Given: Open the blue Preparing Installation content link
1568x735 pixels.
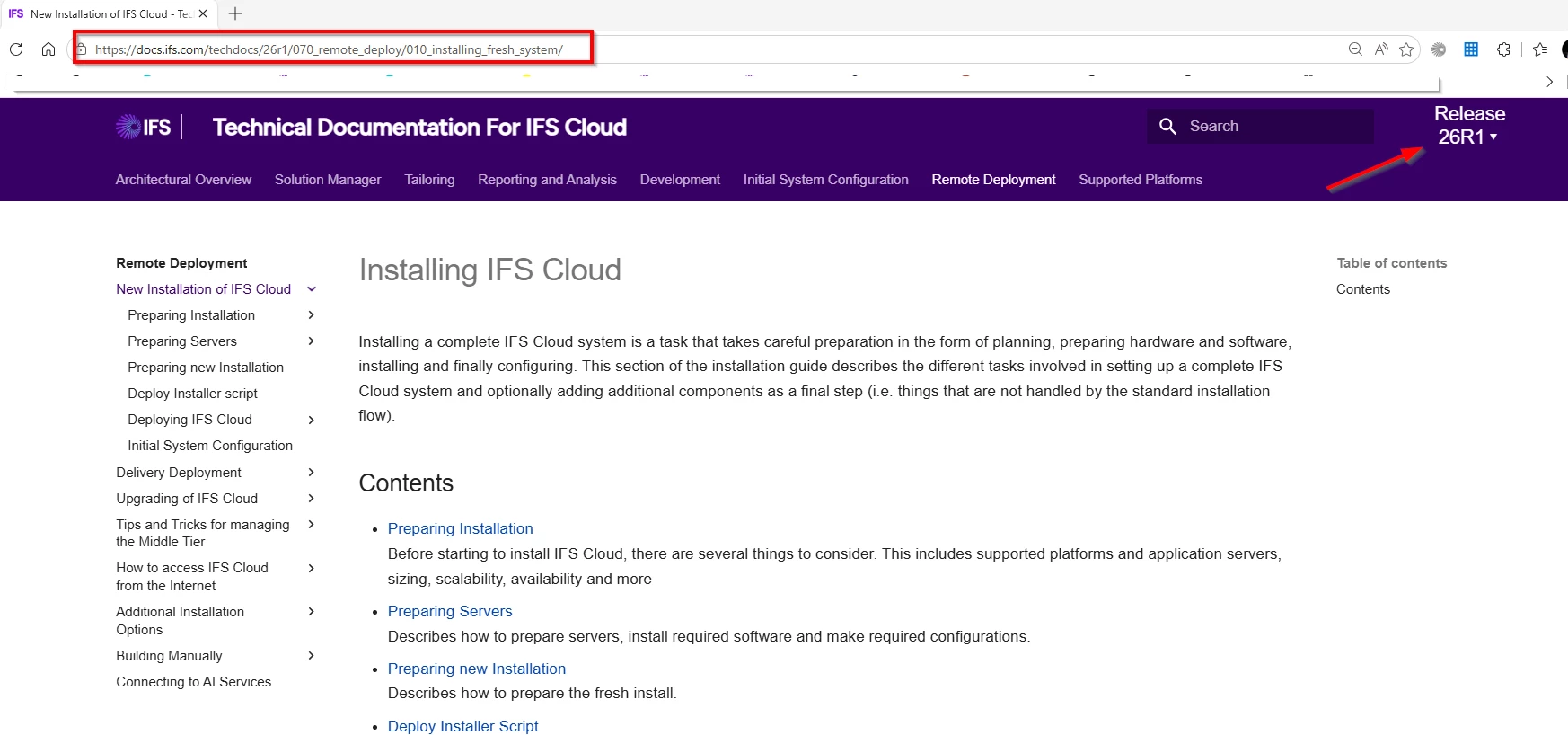Looking at the screenshot, I should 460,528.
